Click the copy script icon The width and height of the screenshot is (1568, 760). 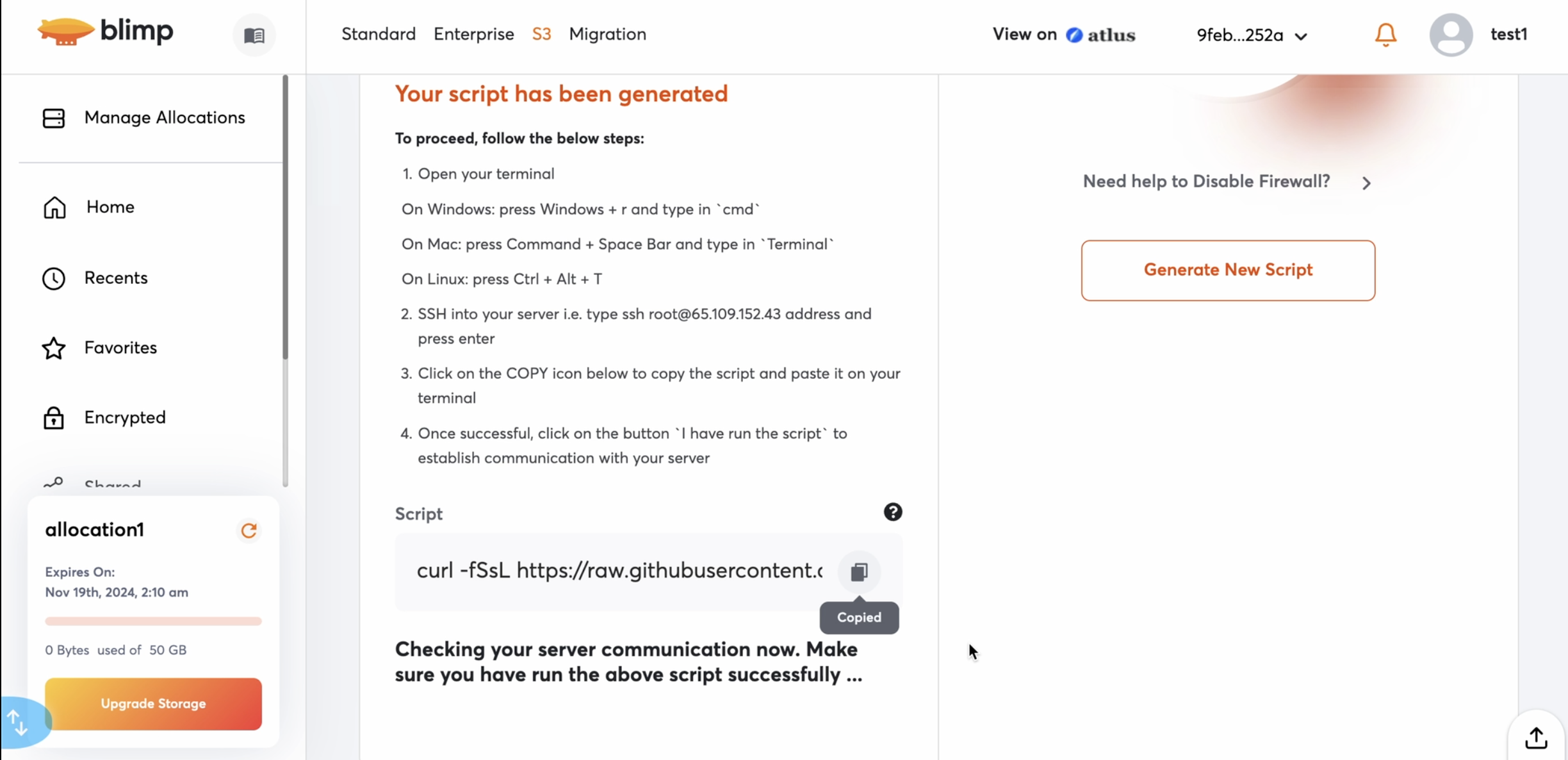pos(859,571)
